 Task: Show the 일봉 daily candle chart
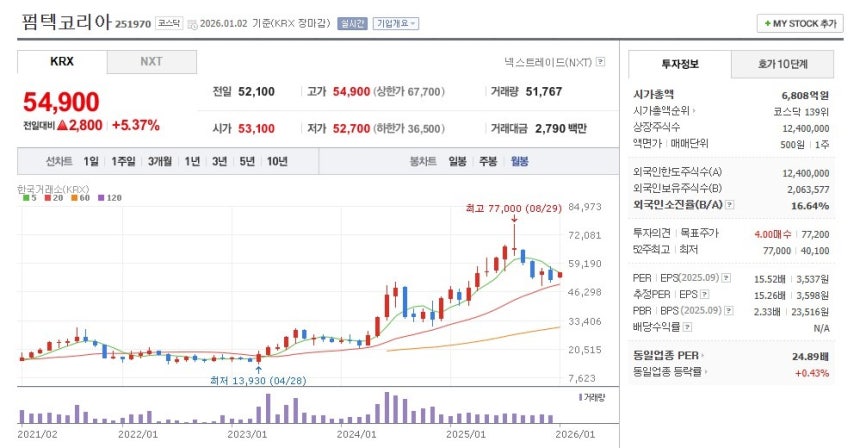[457, 161]
